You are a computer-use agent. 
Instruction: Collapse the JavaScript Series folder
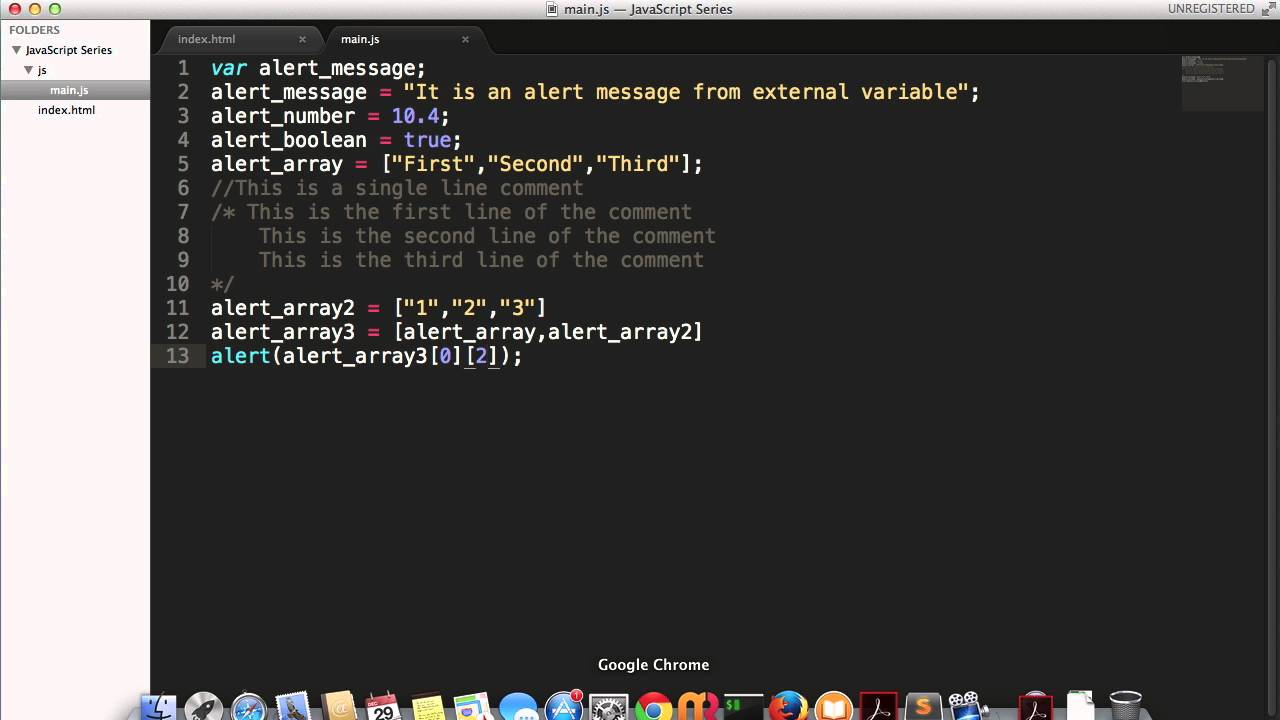16,50
